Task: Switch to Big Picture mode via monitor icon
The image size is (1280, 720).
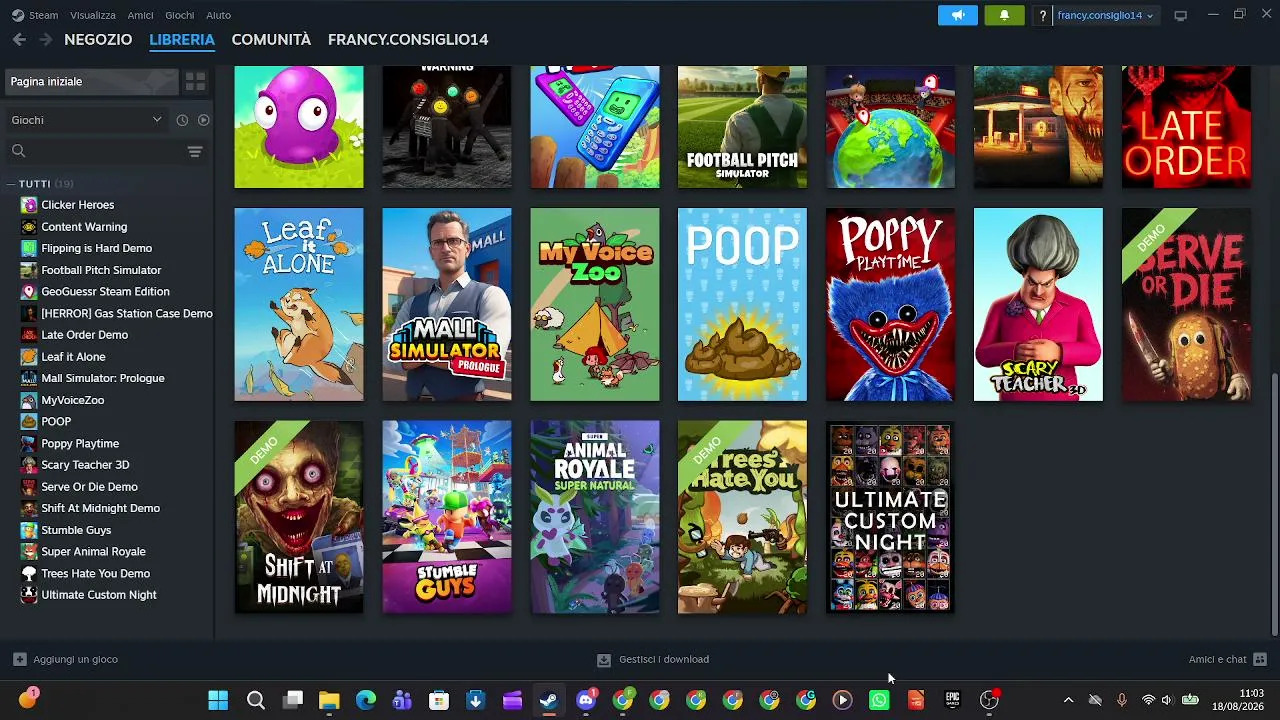Action: click(1180, 15)
